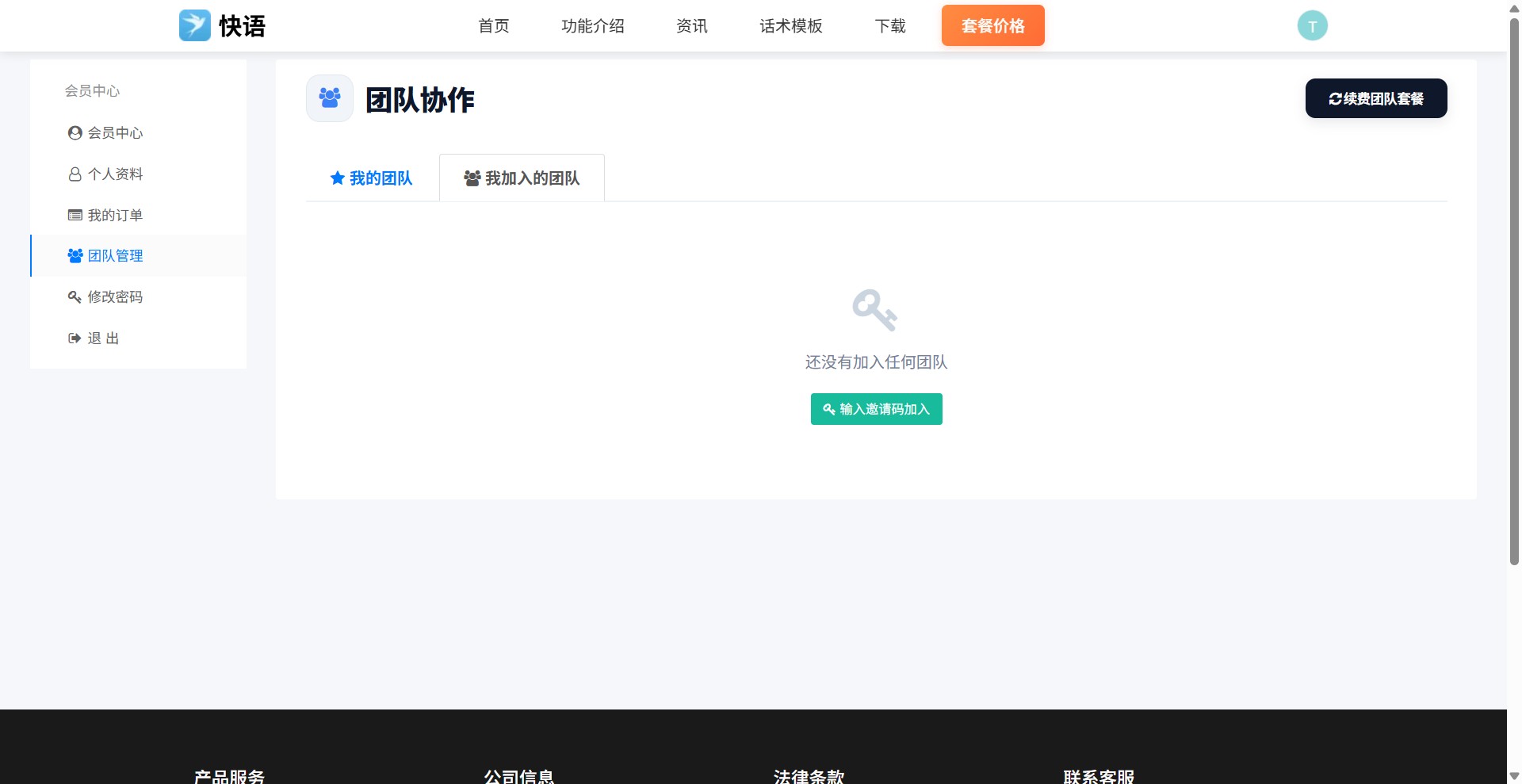The width and height of the screenshot is (1522, 784).
Task: Click the 我的订单 list icon
Action: 75,215
